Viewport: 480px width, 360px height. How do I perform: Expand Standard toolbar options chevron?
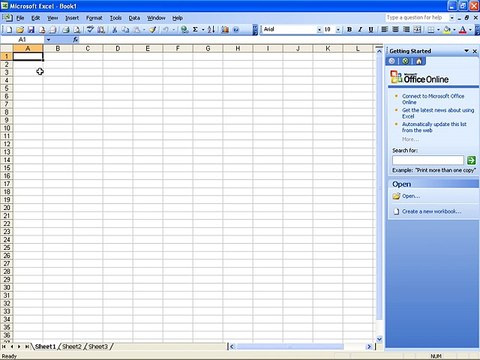[255, 30]
